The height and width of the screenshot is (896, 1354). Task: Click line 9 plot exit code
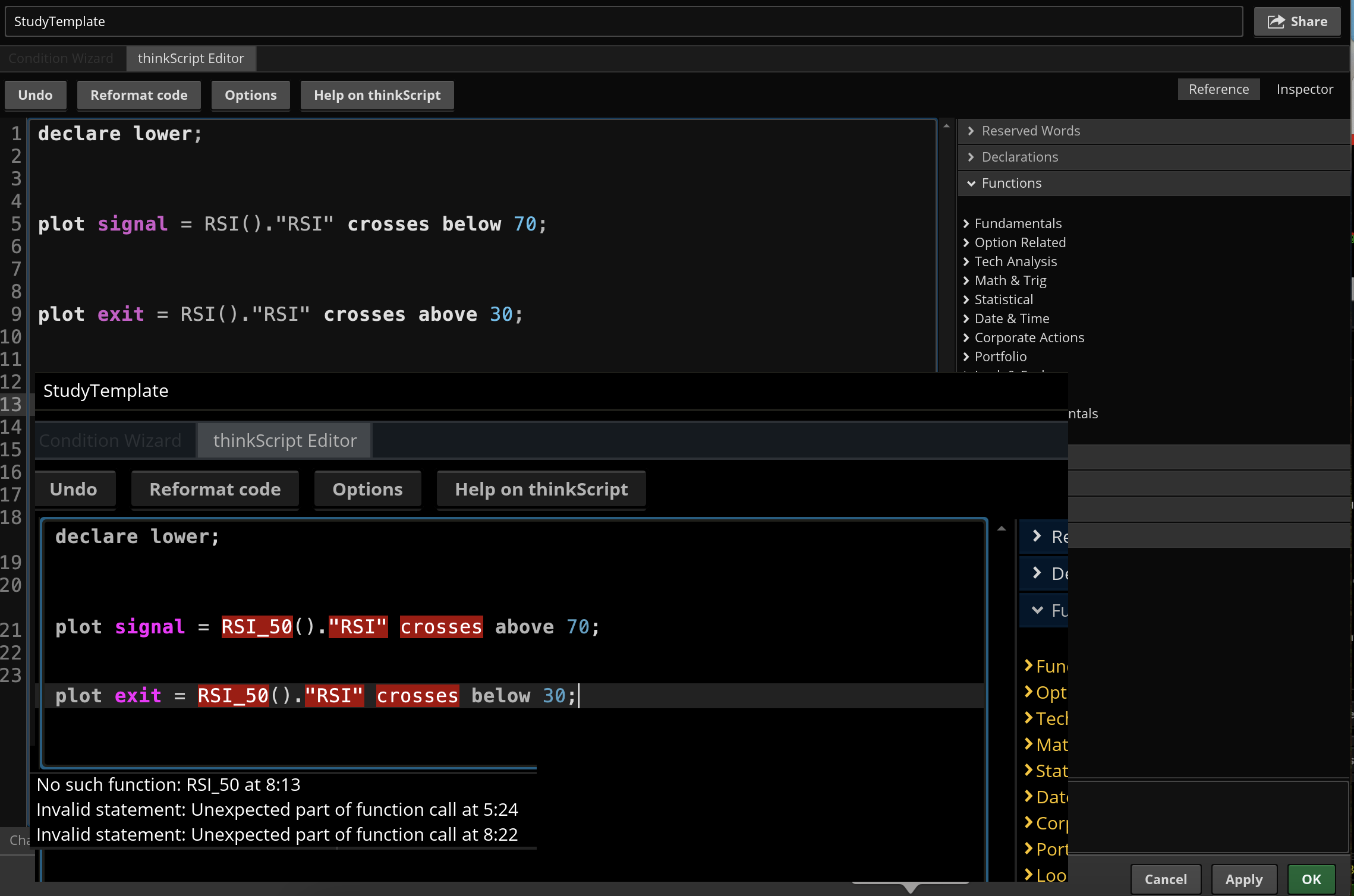281,314
